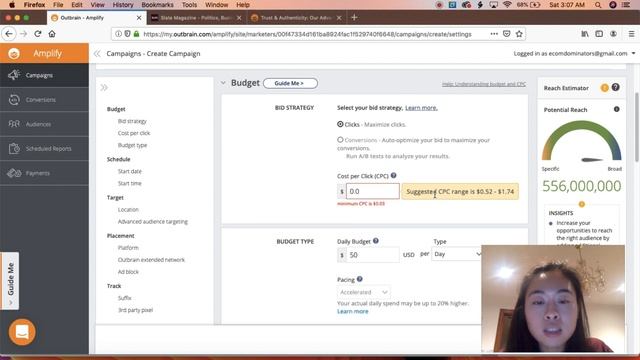
Task: Click the Daily Budget amount field
Action: (373, 255)
